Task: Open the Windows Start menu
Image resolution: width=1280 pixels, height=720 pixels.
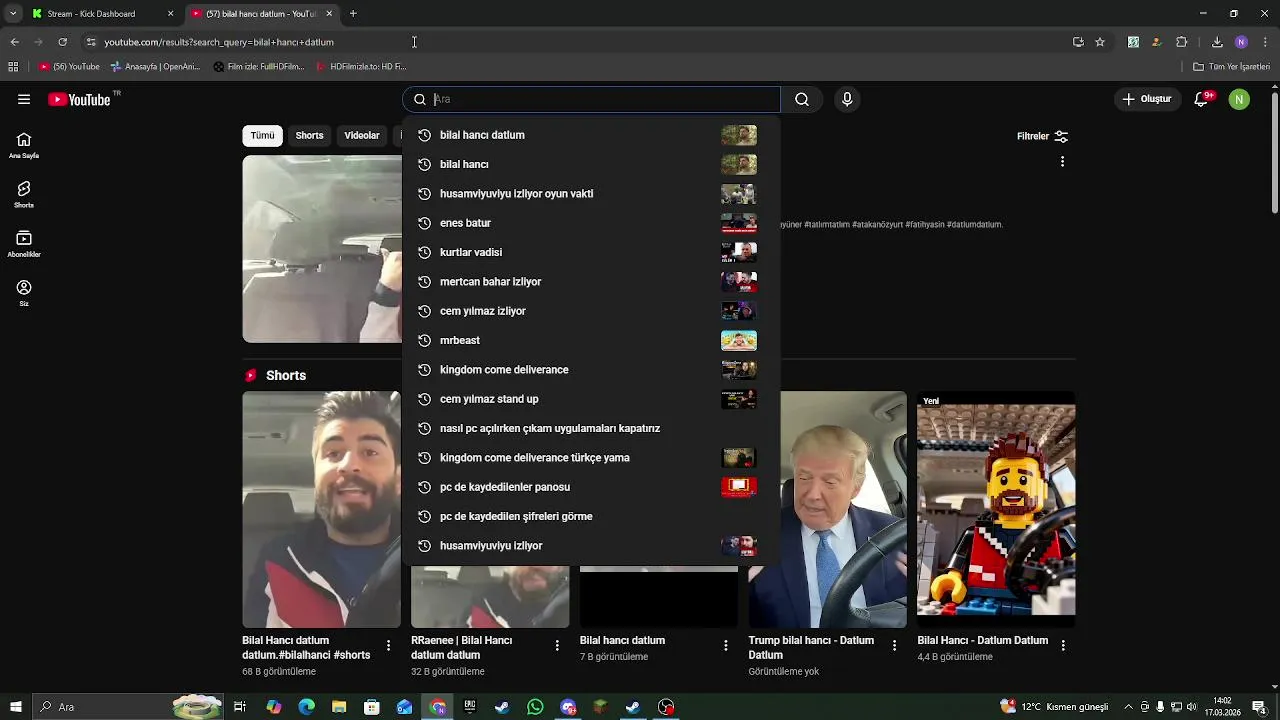Action: tap(15, 707)
